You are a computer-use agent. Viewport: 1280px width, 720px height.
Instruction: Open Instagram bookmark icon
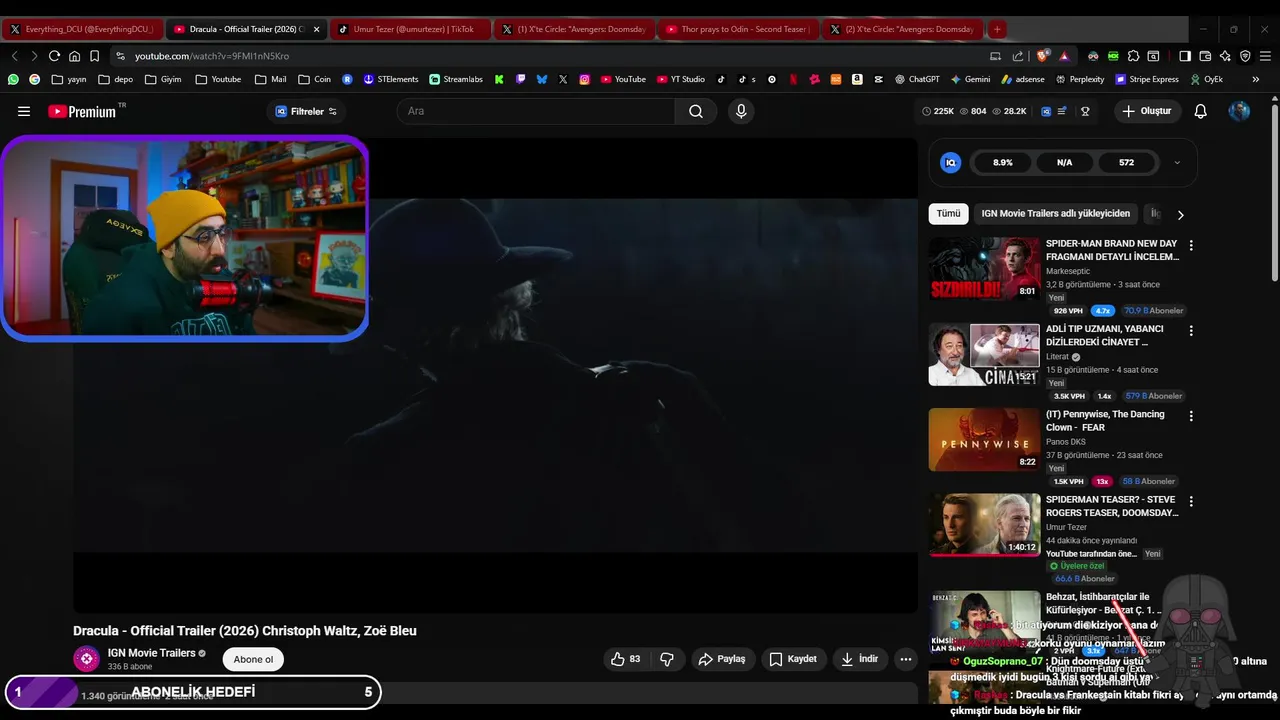pyautogui.click(x=585, y=79)
